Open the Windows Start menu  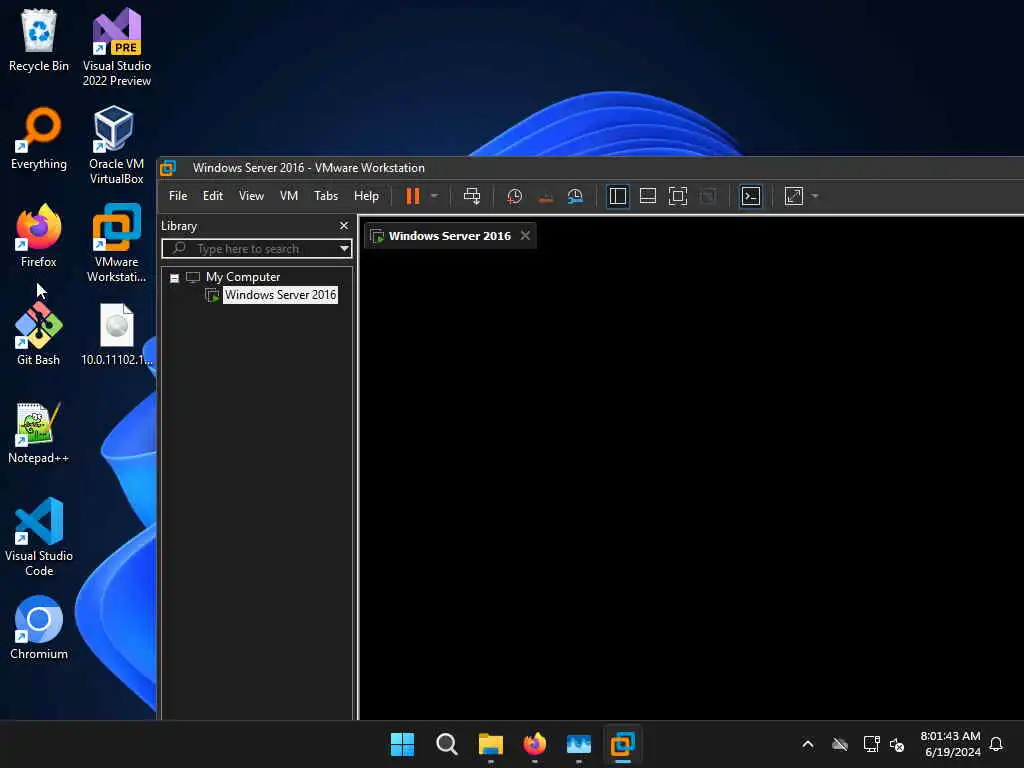pos(402,744)
